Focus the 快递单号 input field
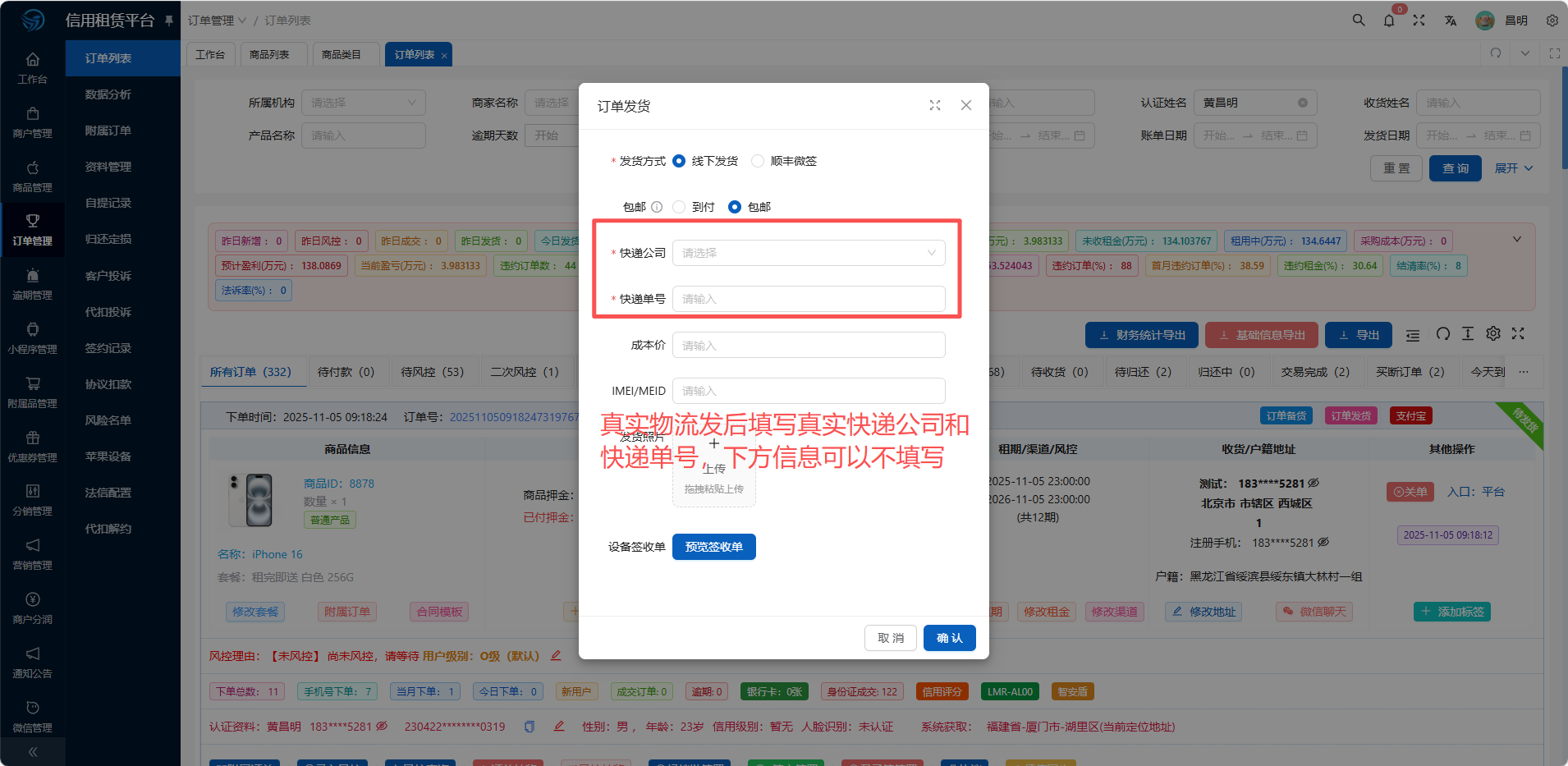Screen dimensions: 1568x766 tap(808, 299)
